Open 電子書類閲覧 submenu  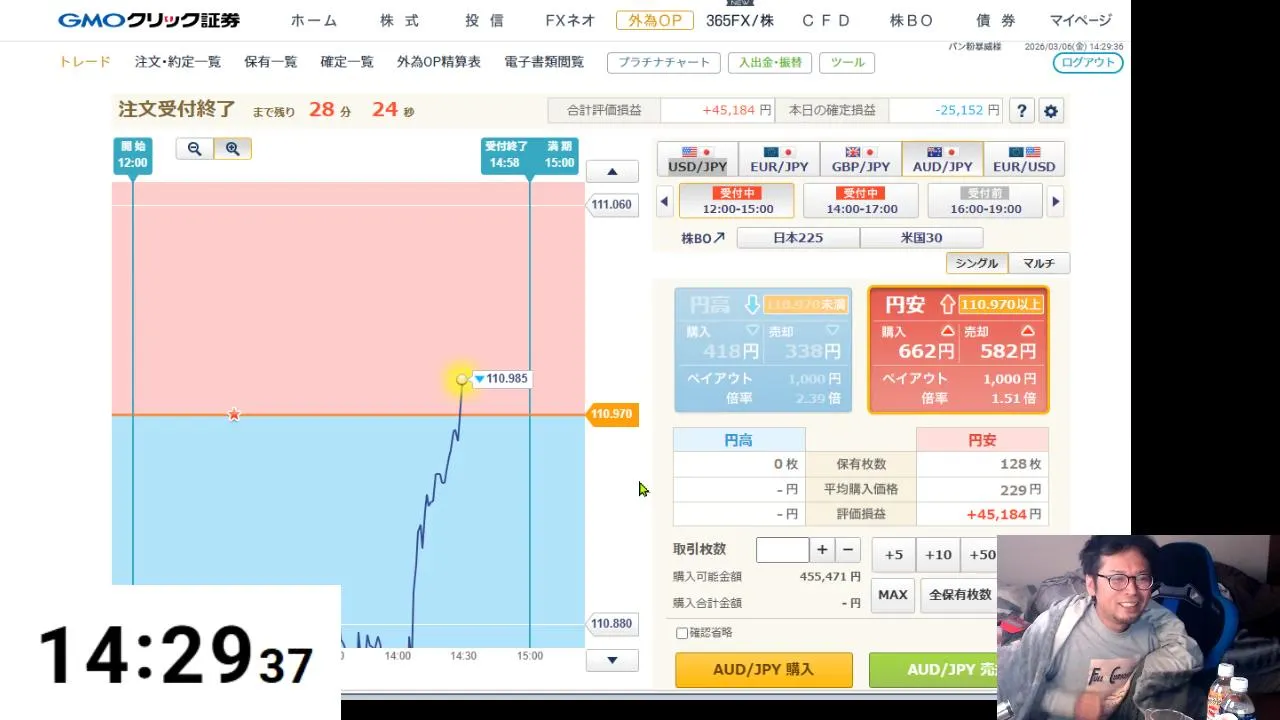pos(544,62)
